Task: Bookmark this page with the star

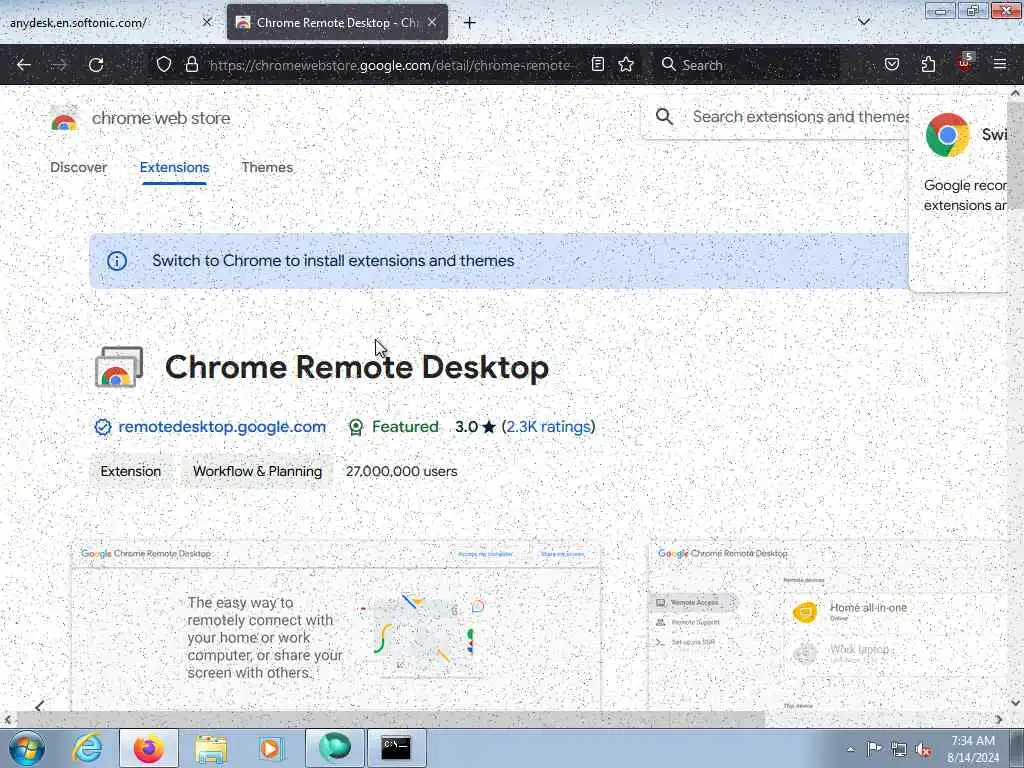Action: click(626, 64)
